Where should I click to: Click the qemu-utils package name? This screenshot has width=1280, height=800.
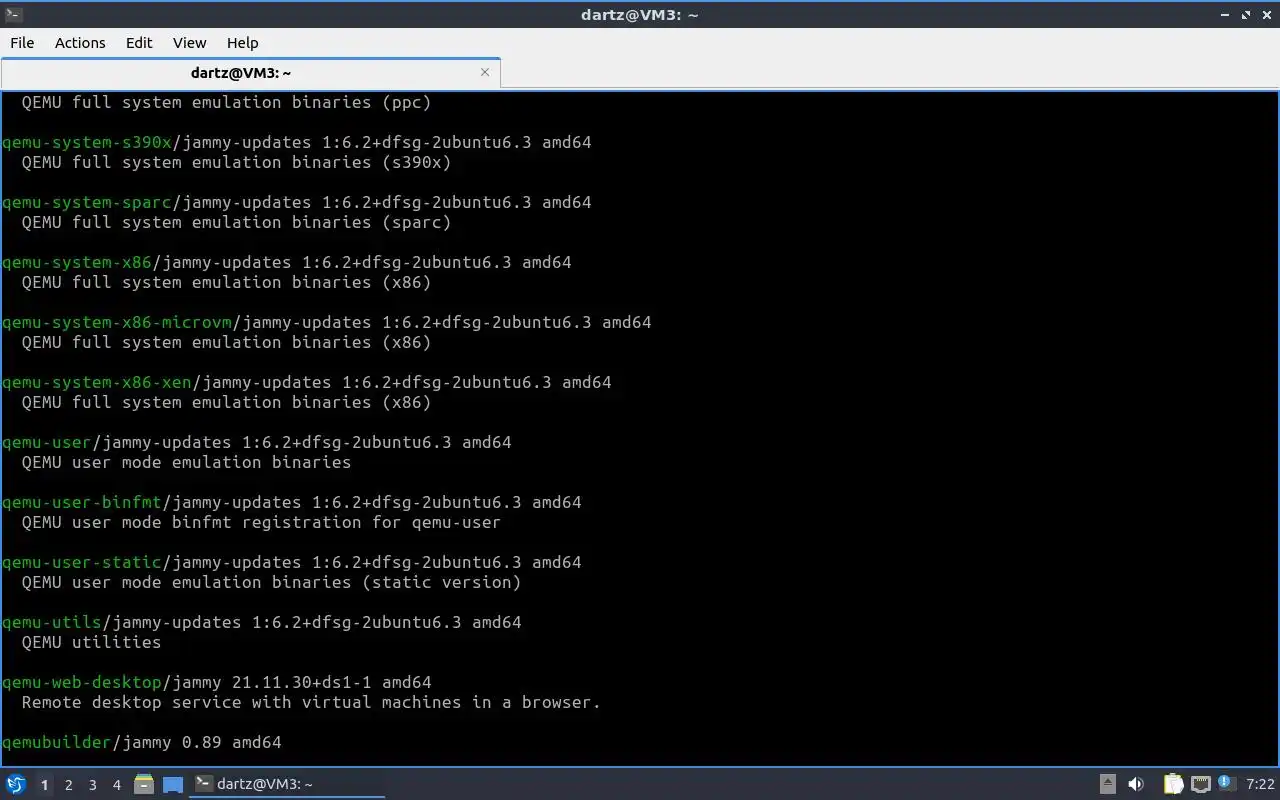coord(52,622)
